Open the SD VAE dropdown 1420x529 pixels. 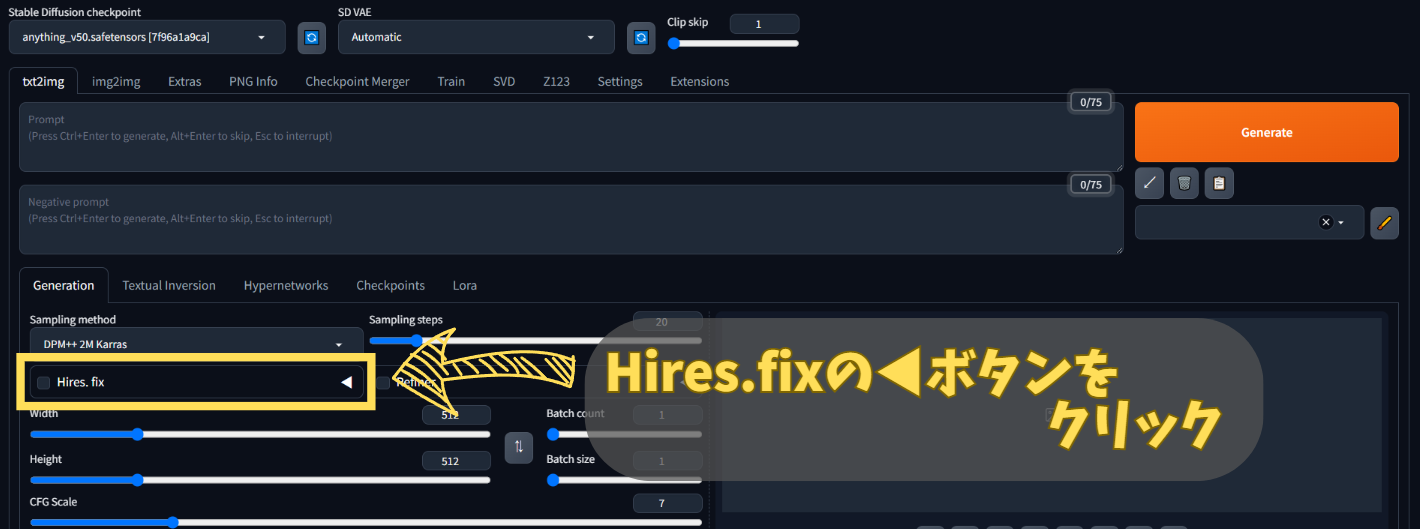point(476,37)
